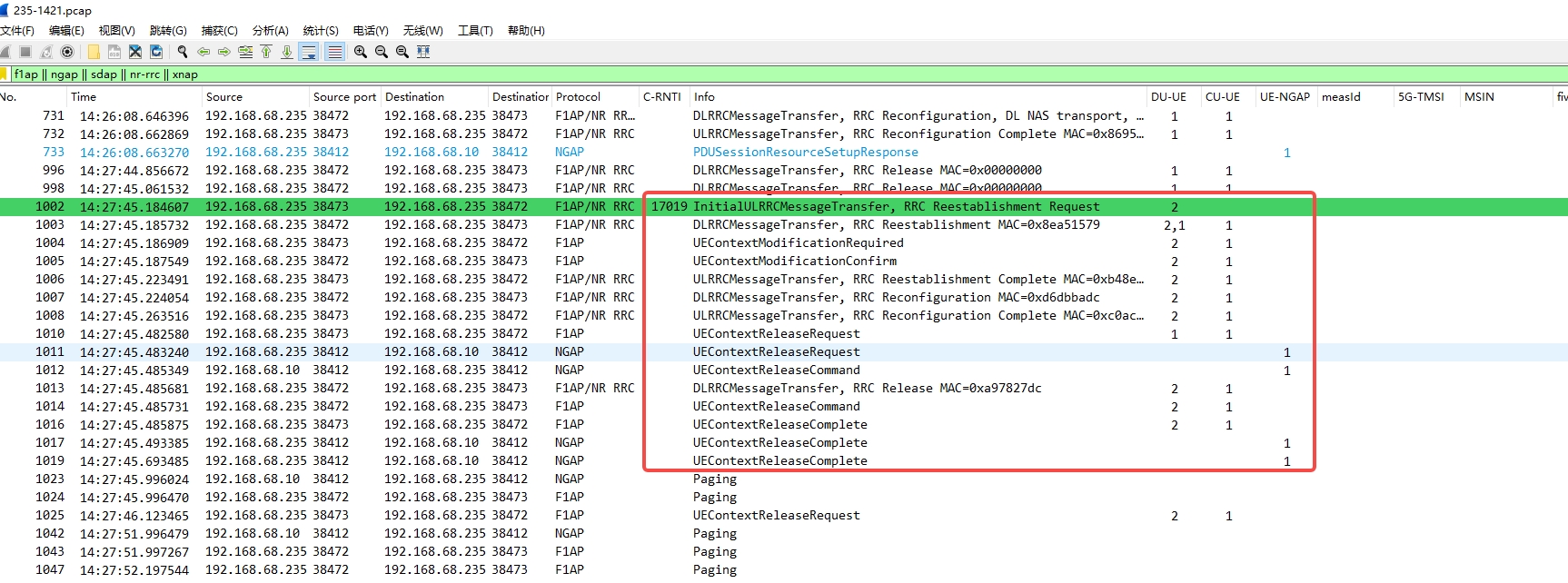Reload this capture file icon
This screenshot has height=583, width=1568.
pyautogui.click(x=156, y=52)
